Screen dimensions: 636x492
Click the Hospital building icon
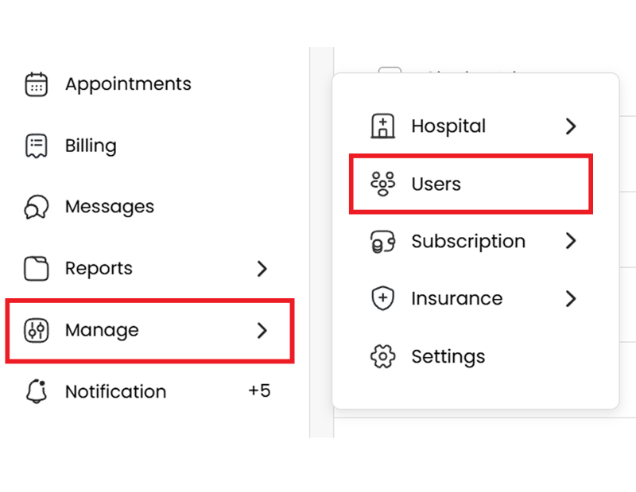383,127
